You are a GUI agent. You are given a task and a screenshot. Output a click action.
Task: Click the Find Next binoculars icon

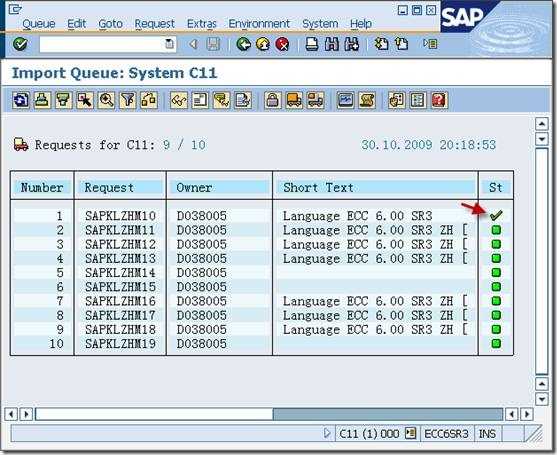pos(352,44)
